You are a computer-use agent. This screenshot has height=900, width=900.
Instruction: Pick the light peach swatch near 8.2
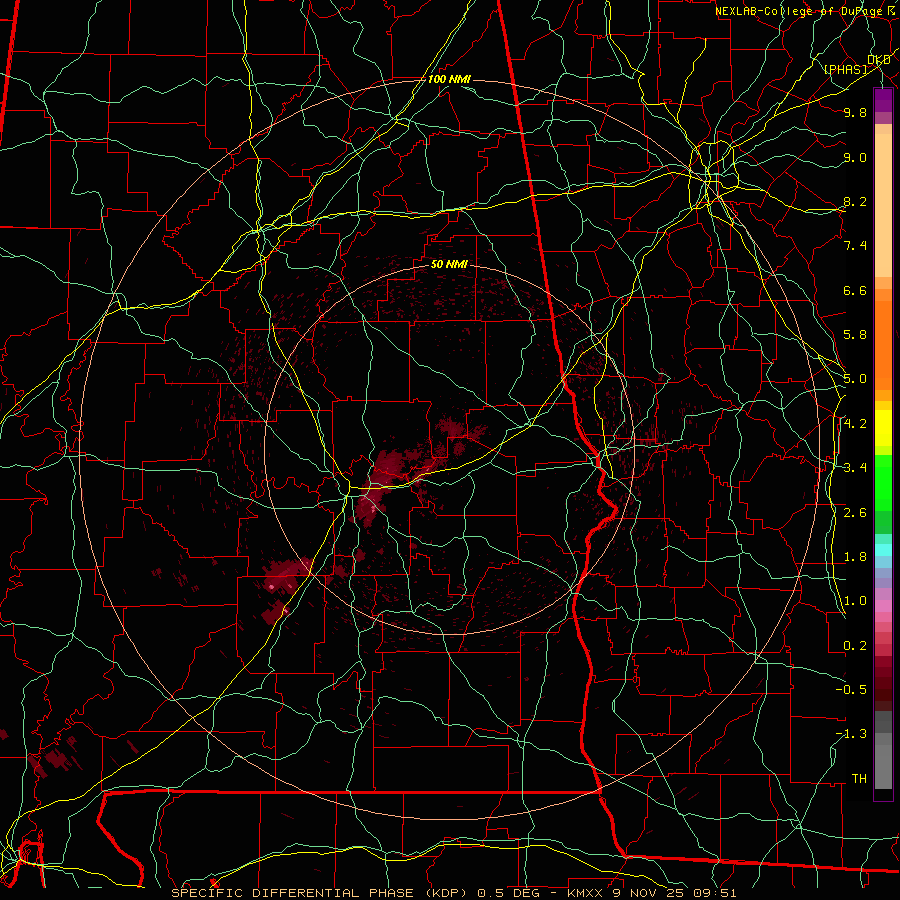tap(883, 205)
